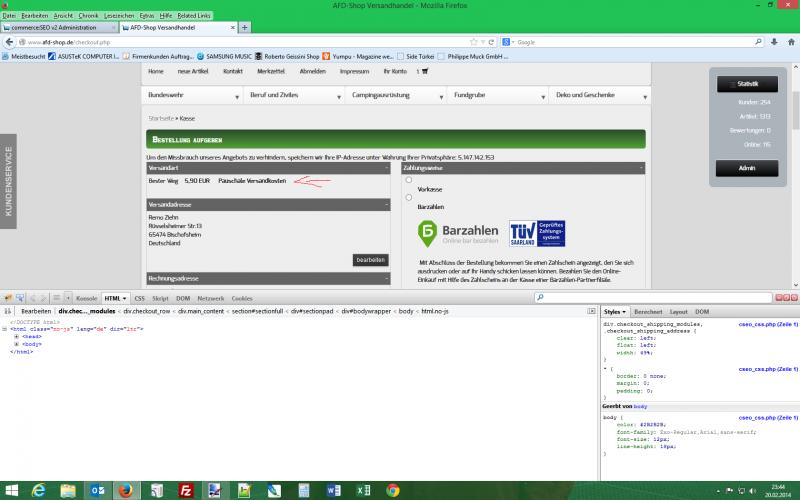Open Excel from the taskbar
This screenshot has width=800, height=500.
pos(361,490)
